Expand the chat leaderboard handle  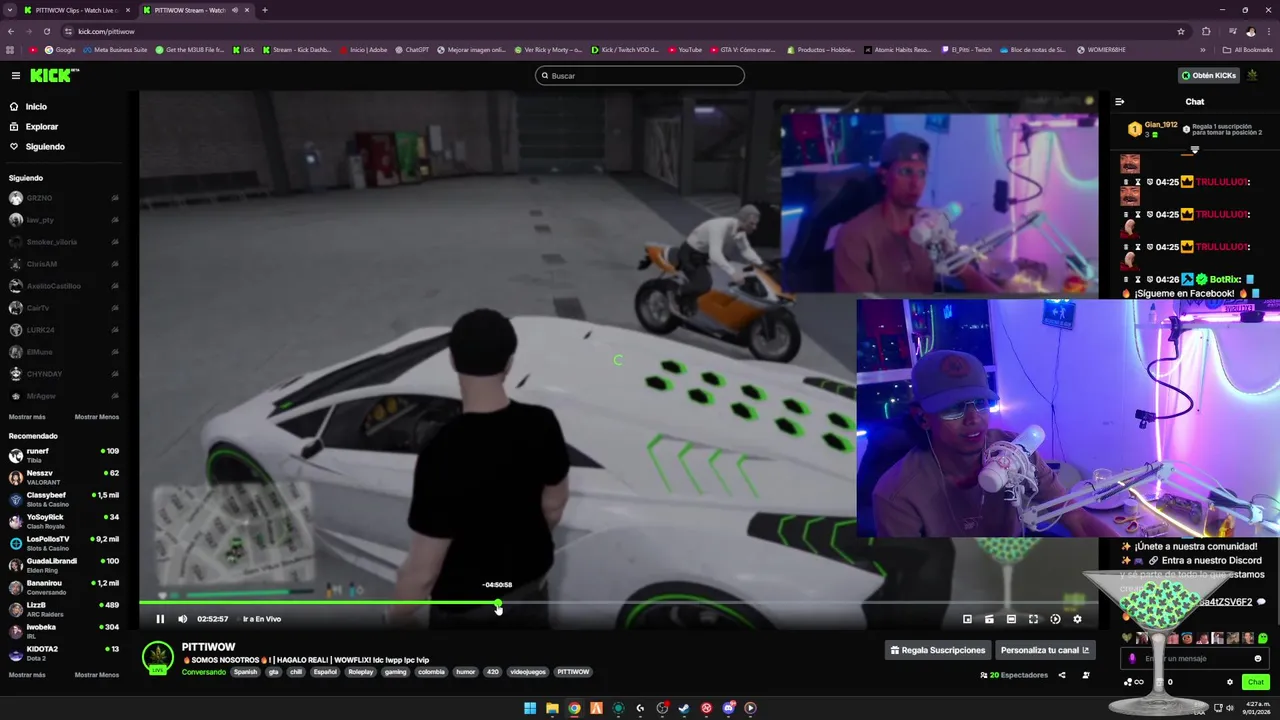[x=1194, y=150]
